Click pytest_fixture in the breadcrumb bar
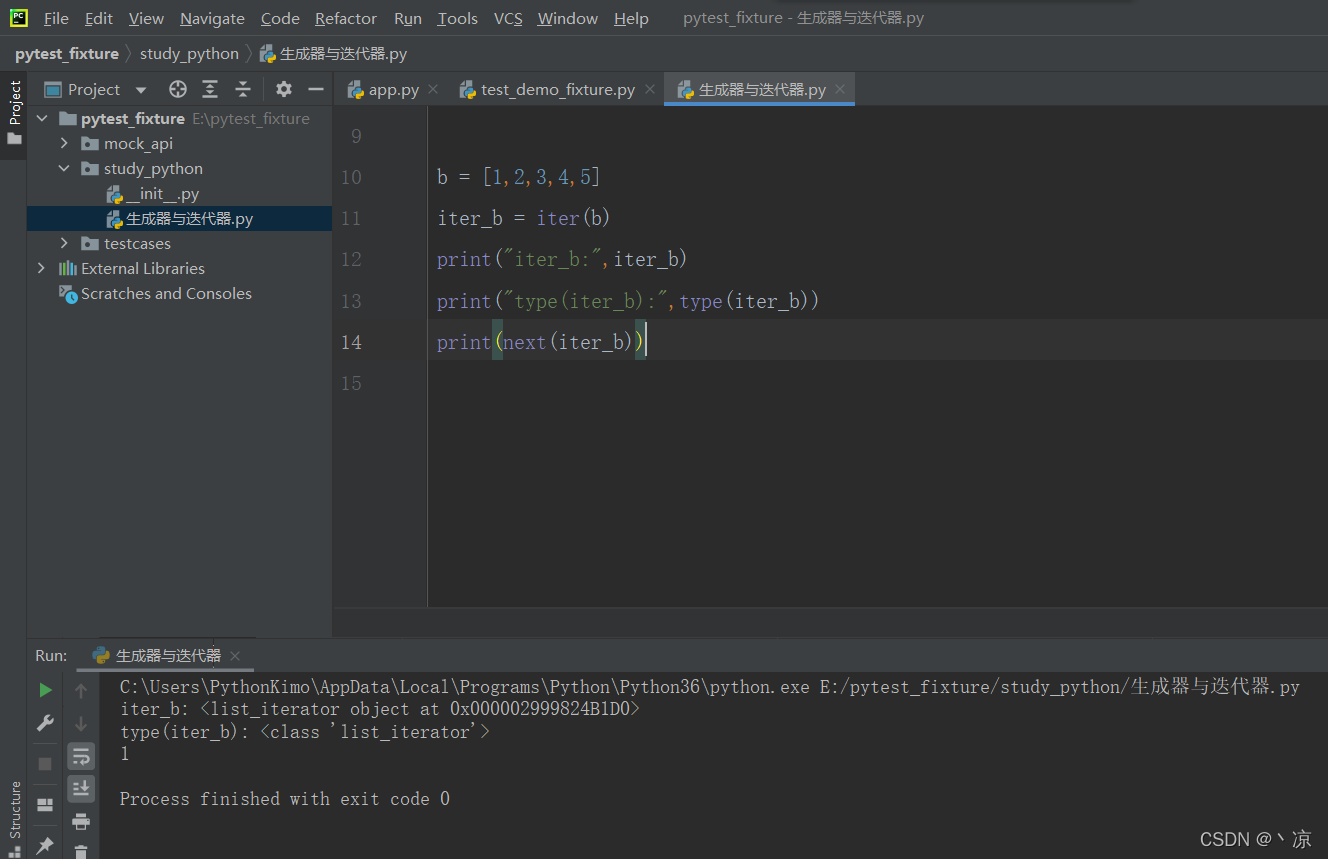This screenshot has width=1328, height=859. point(67,54)
